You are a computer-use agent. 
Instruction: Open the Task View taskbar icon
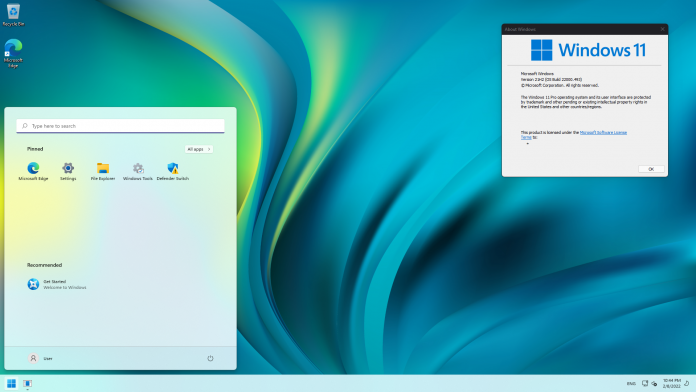[x=28, y=384]
